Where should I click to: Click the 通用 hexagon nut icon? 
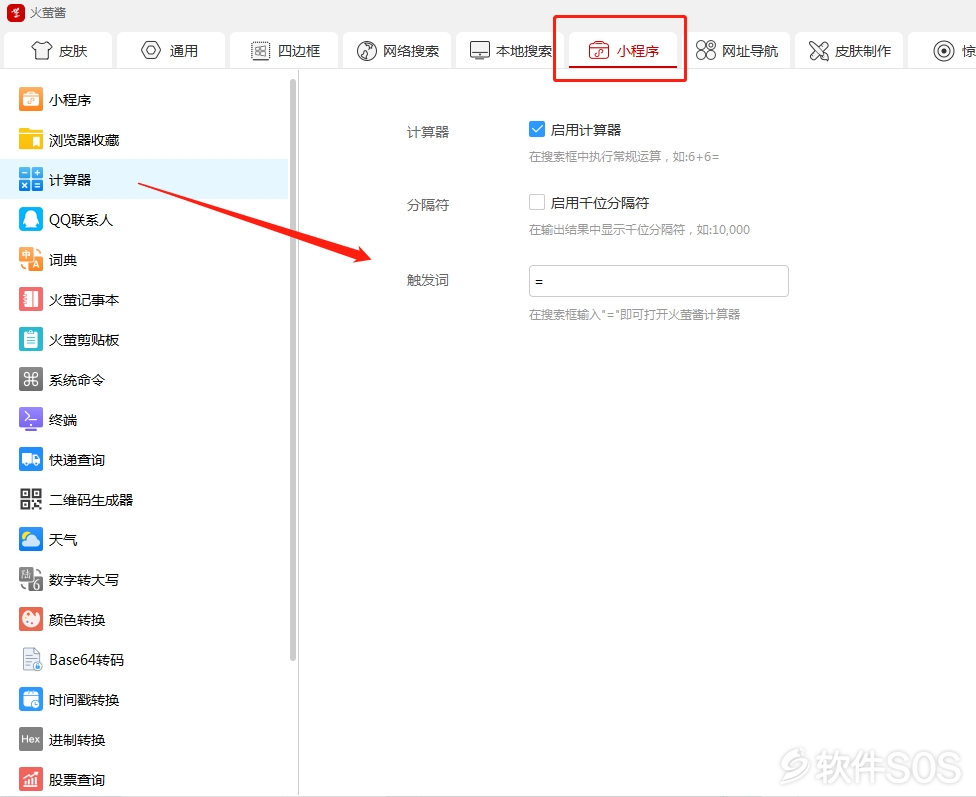click(x=151, y=50)
